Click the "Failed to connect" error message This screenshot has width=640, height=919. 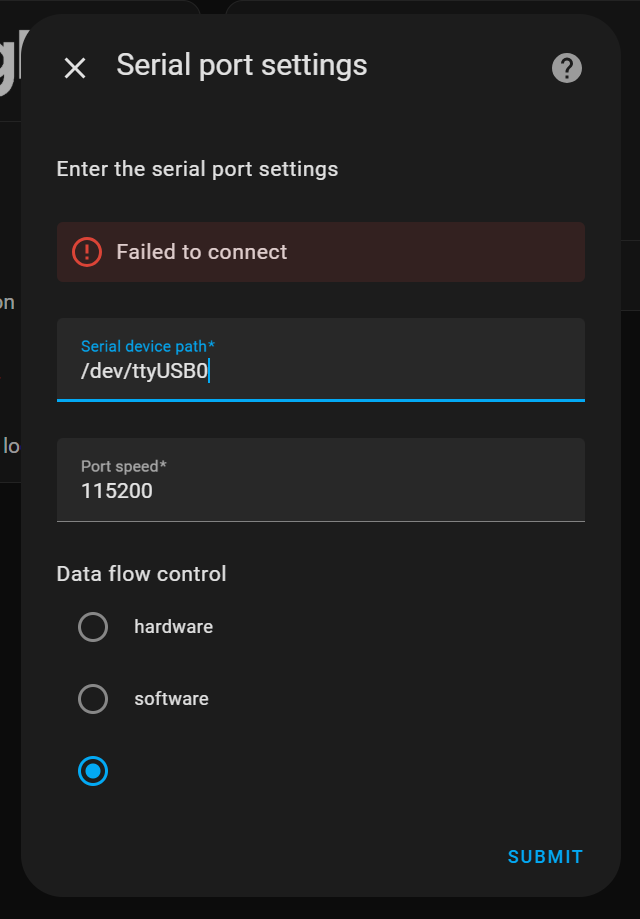pyautogui.click(x=201, y=252)
